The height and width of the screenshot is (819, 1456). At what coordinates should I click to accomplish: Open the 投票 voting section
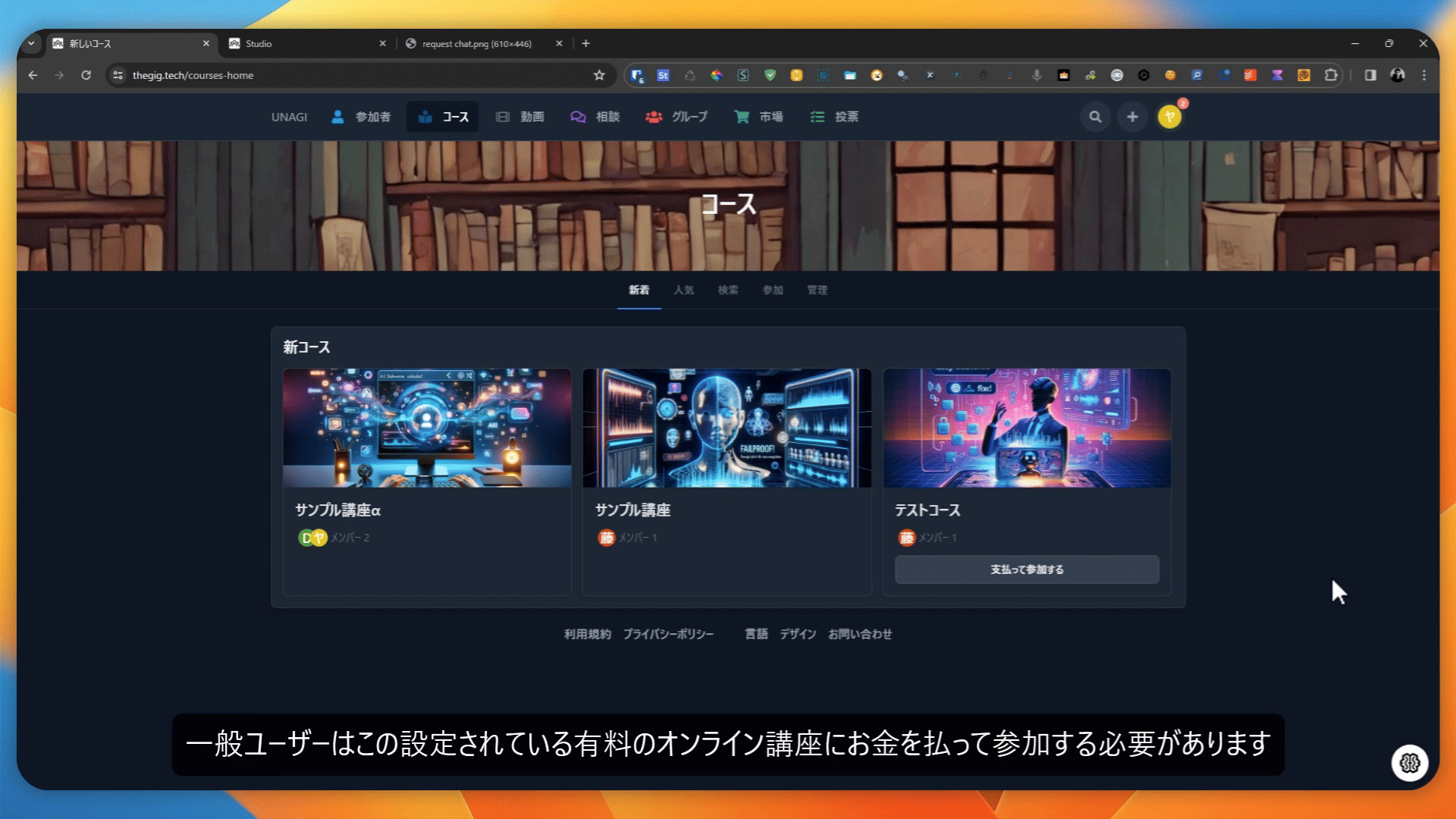click(x=835, y=117)
